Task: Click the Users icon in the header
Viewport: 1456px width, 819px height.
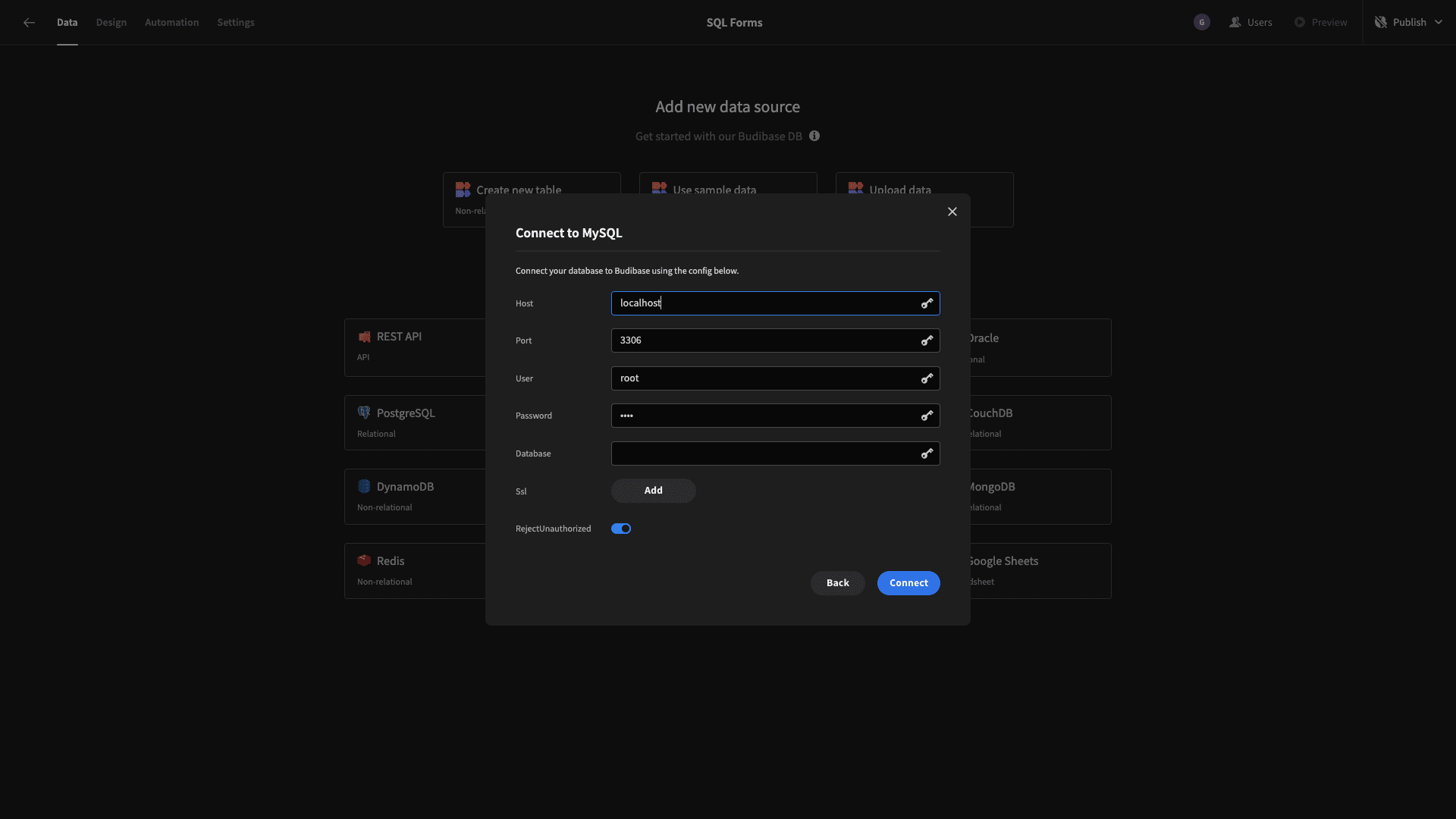Action: coord(1235,22)
